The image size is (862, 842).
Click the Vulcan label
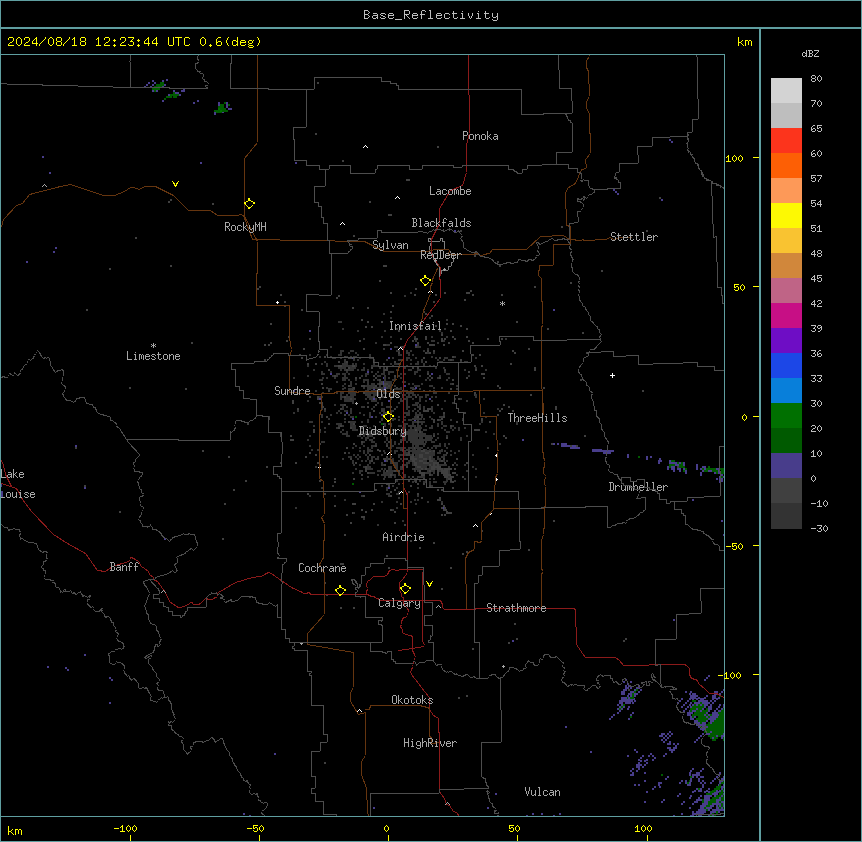coord(542,792)
